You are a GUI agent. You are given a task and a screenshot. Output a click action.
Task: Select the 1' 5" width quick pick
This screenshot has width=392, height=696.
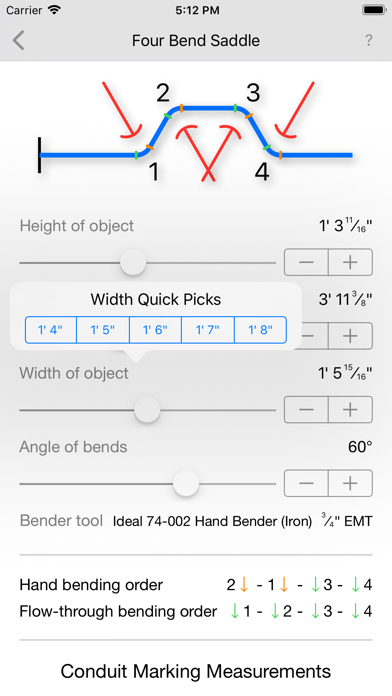coord(103,330)
